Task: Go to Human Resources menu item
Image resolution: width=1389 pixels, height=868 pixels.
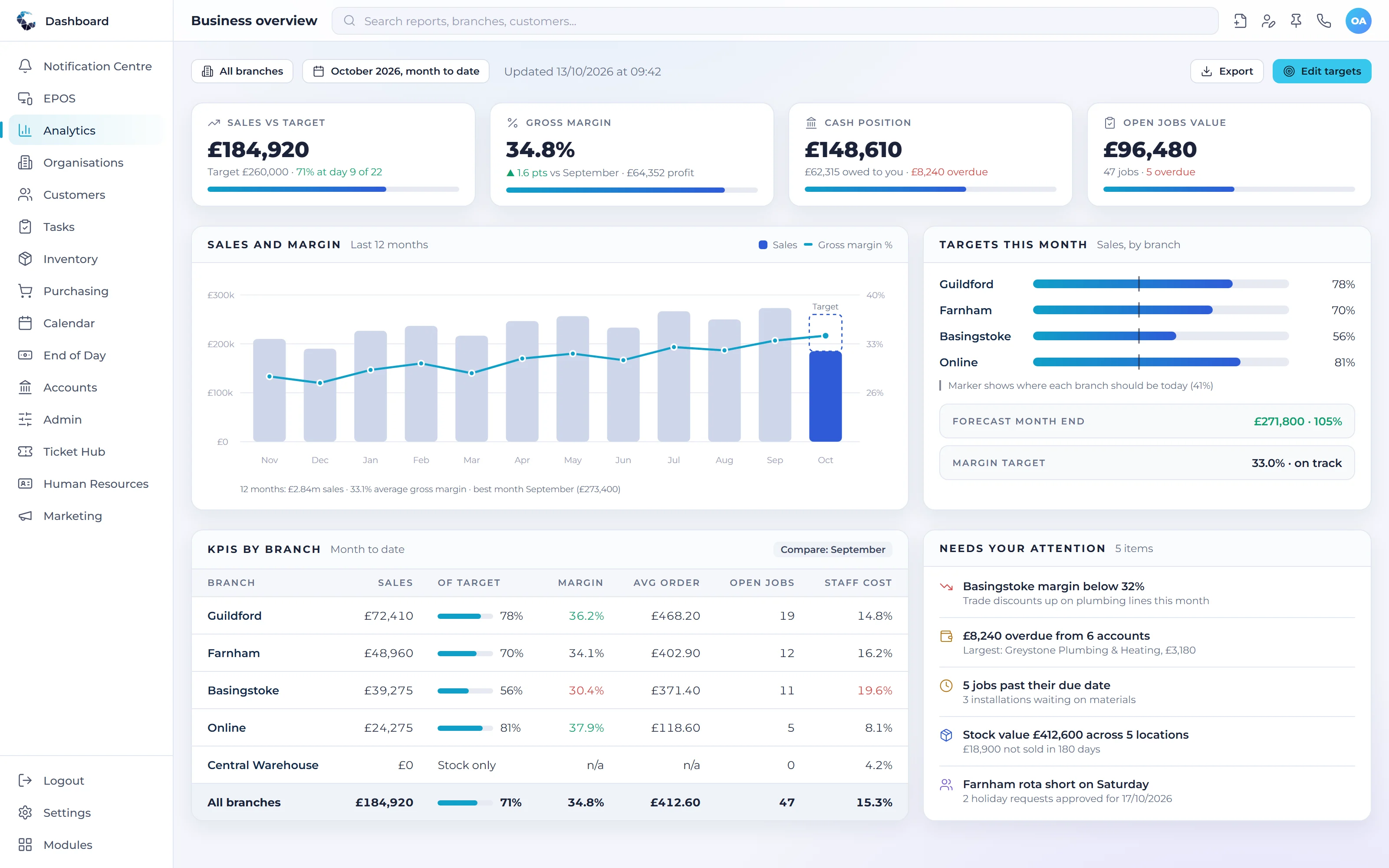Action: click(x=86, y=484)
